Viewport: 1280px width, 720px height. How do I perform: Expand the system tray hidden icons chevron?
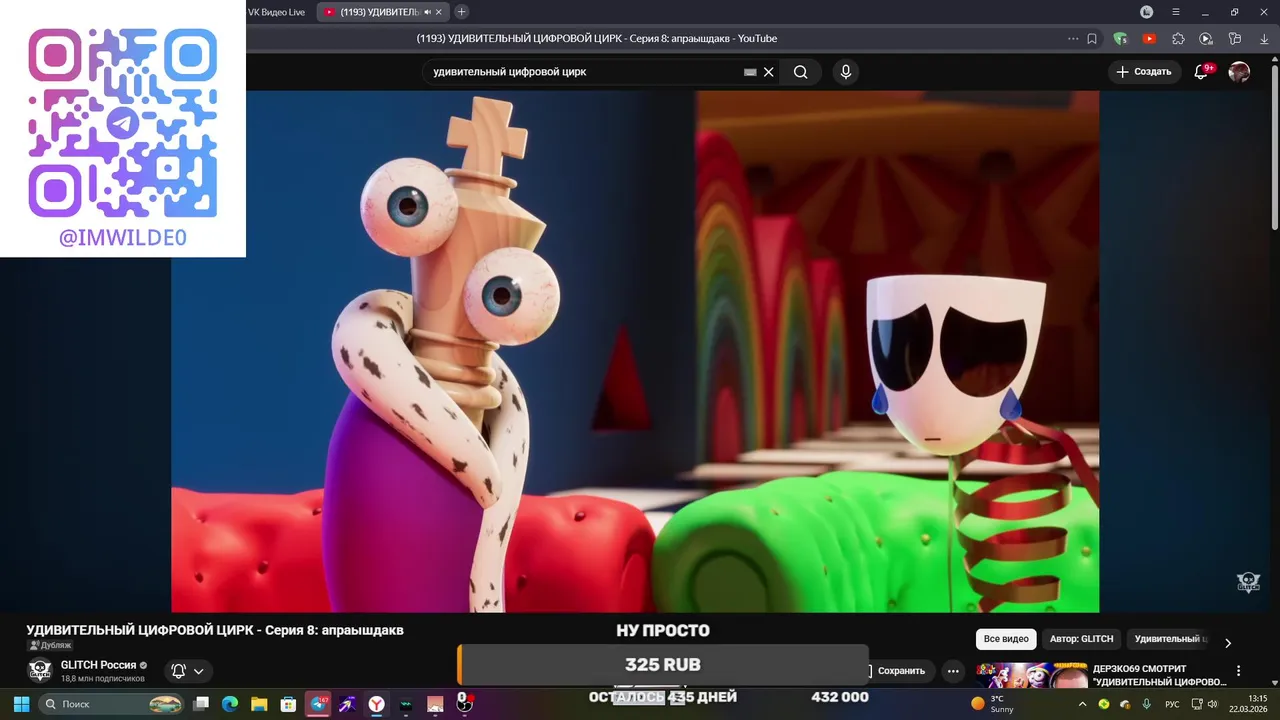coord(1082,704)
